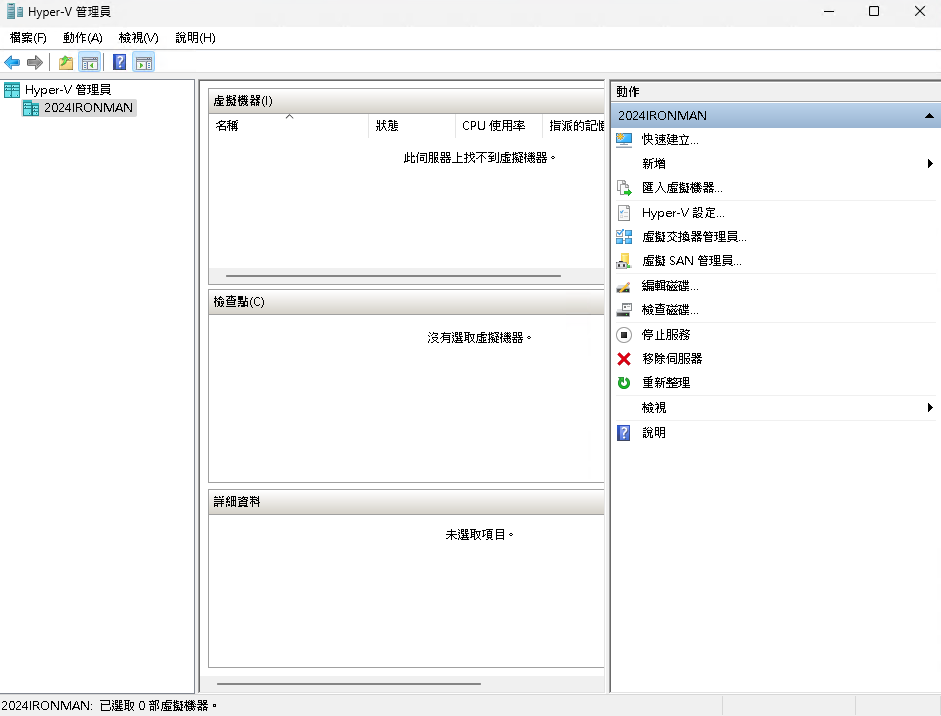The image size is (941, 716).
Task: Expand the 新增 submenu arrow
Action: coord(930,163)
